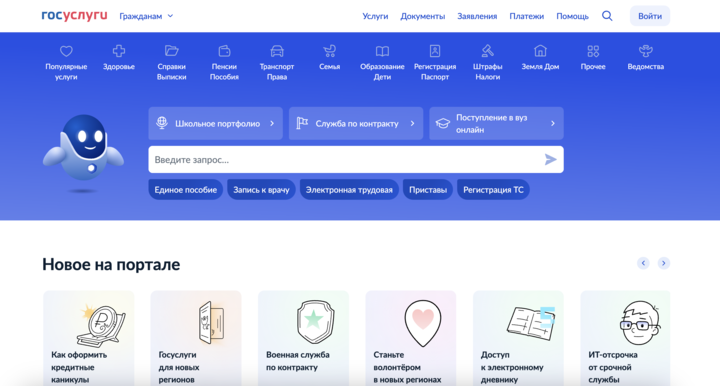Screen dimensions: 720x386
Task: Select the Регистрация ТС quick tag
Action: (x=493, y=190)
